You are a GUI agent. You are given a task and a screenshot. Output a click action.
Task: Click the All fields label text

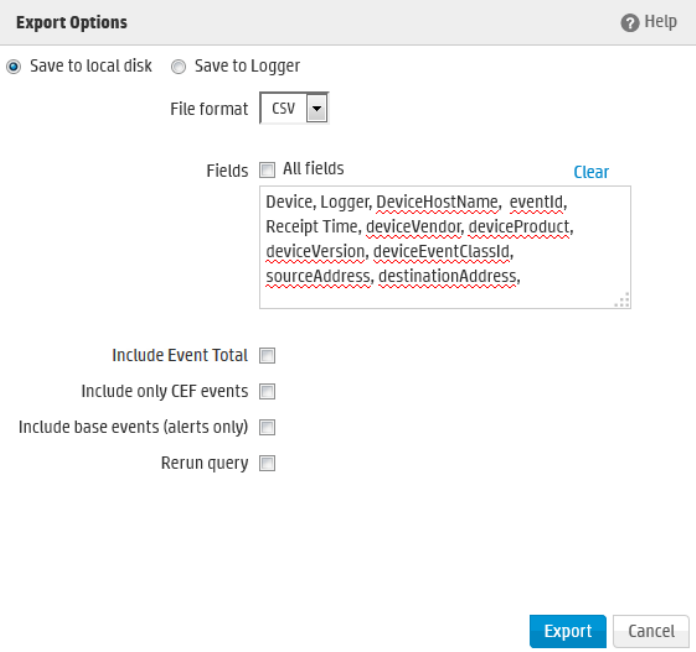click(313, 169)
